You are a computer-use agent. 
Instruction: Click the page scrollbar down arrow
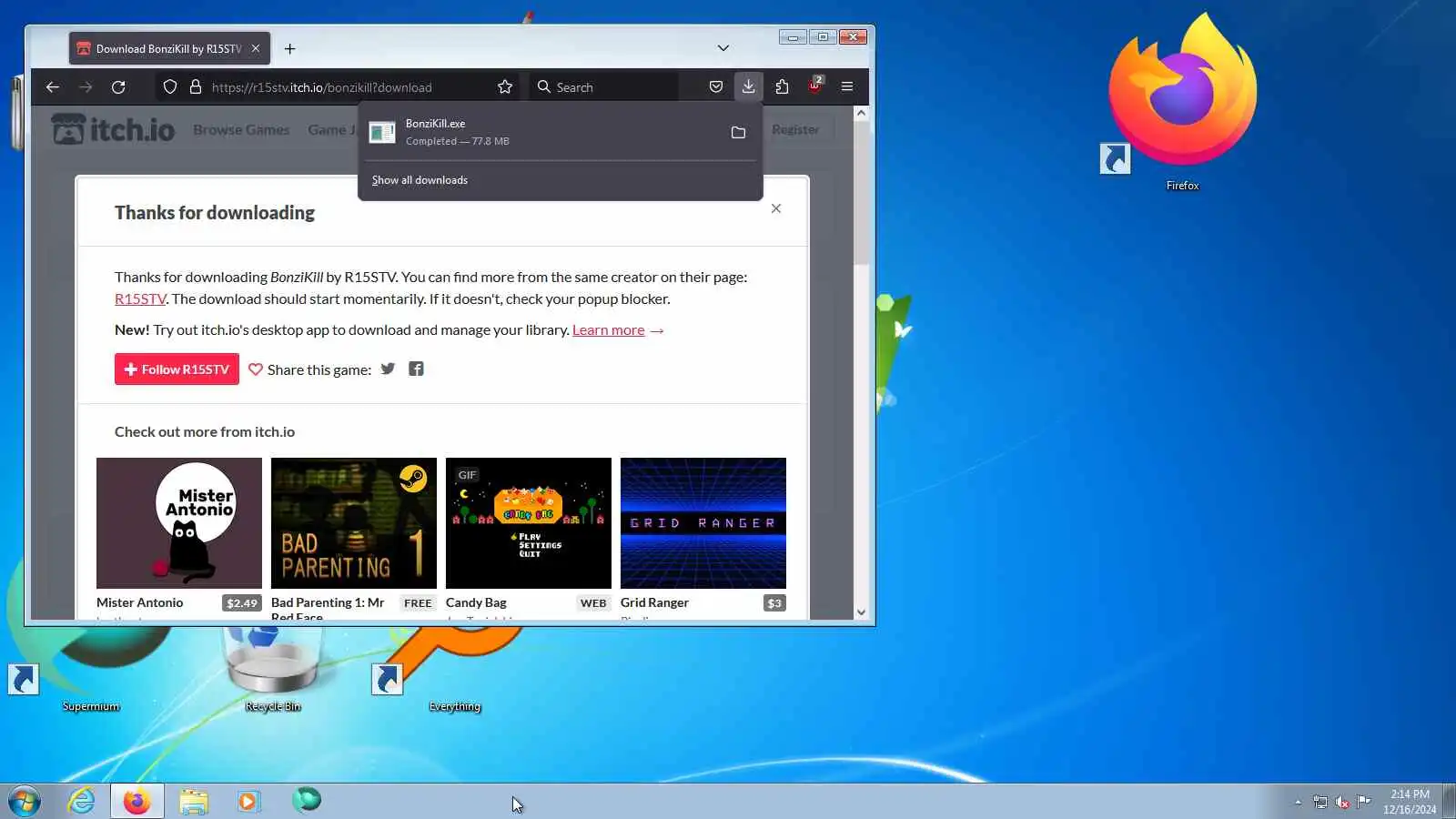[861, 612]
